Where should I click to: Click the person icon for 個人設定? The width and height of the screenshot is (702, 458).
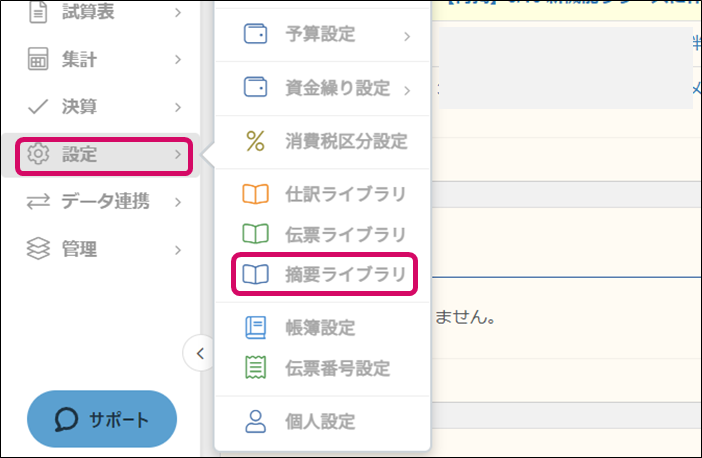pyautogui.click(x=256, y=421)
